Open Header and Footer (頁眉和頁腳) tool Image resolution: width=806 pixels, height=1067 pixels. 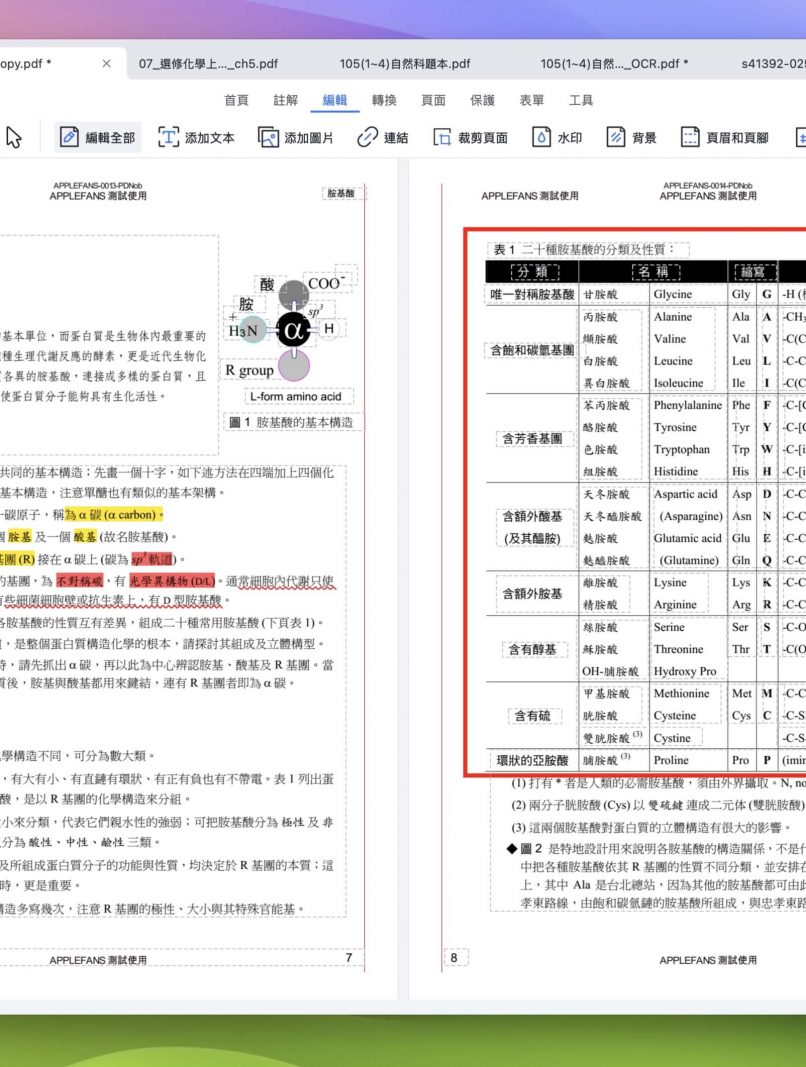pyautogui.click(x=724, y=138)
